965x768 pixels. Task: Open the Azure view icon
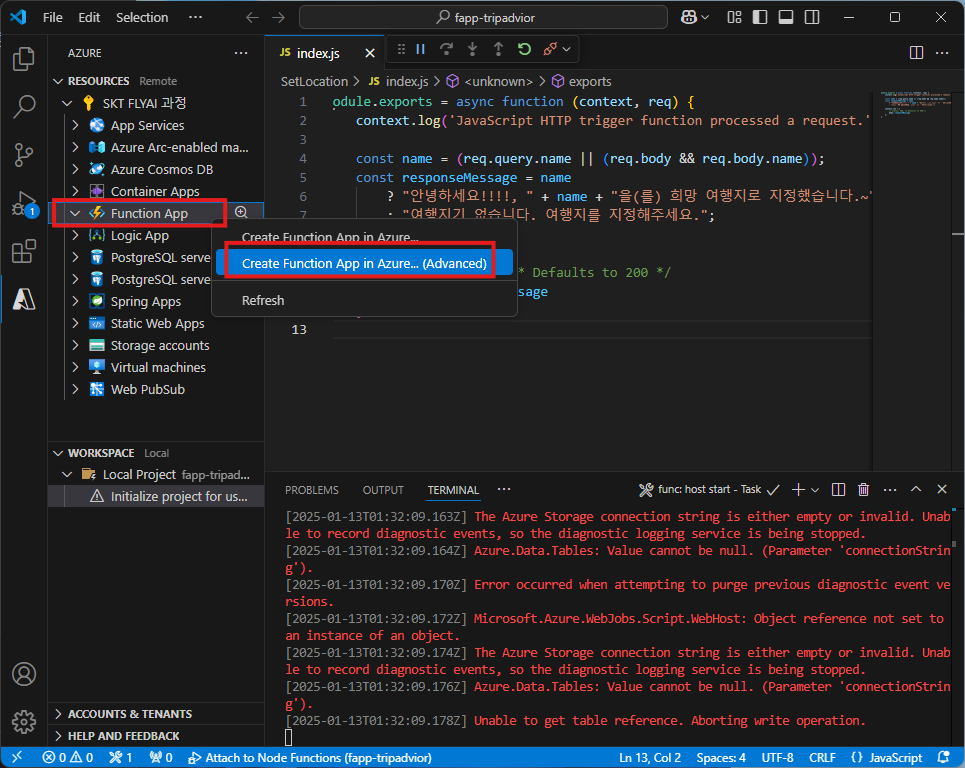tap(23, 300)
